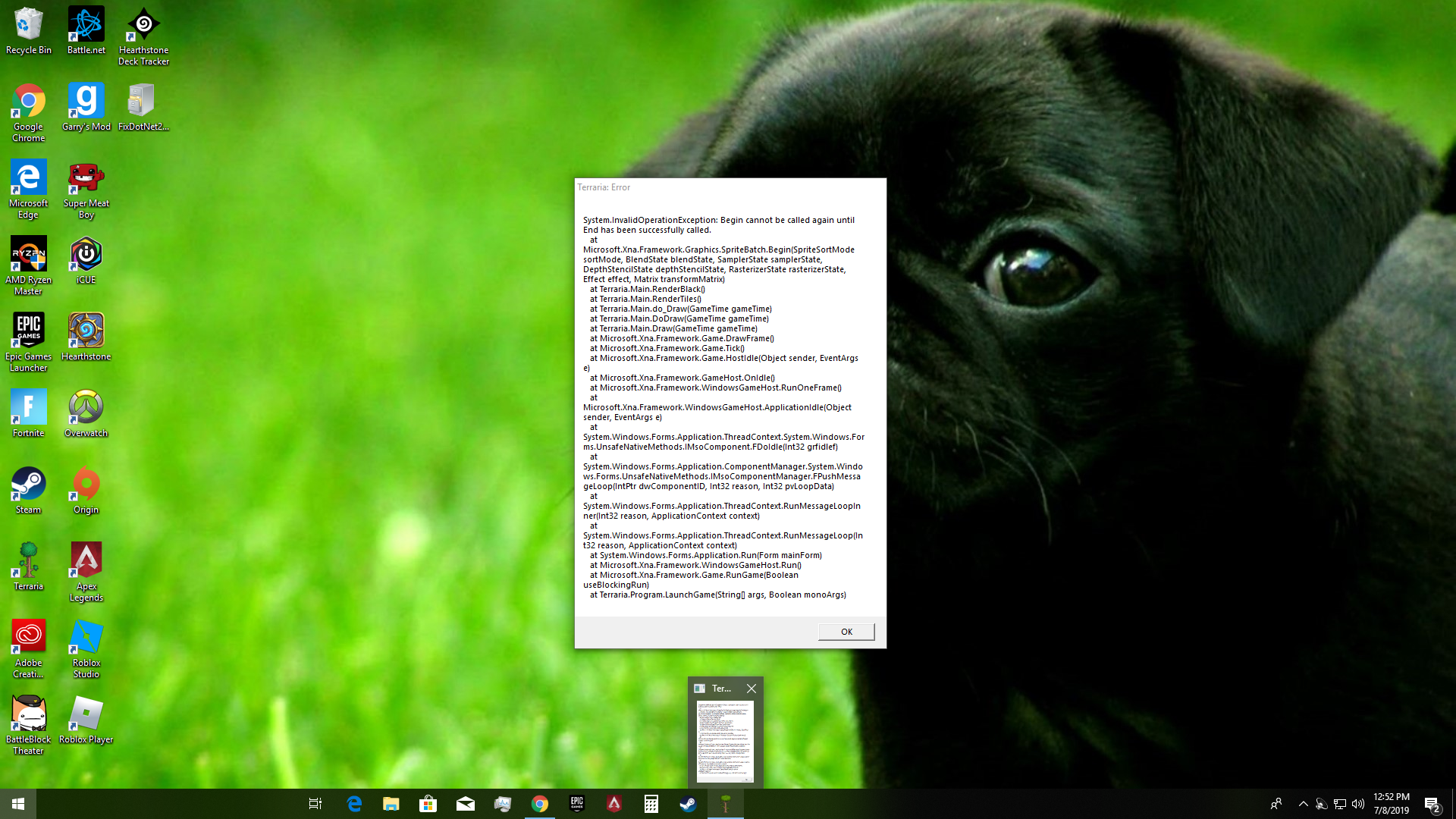The width and height of the screenshot is (1456, 819).
Task: Switch to Chrome in the taskbar
Action: (540, 804)
